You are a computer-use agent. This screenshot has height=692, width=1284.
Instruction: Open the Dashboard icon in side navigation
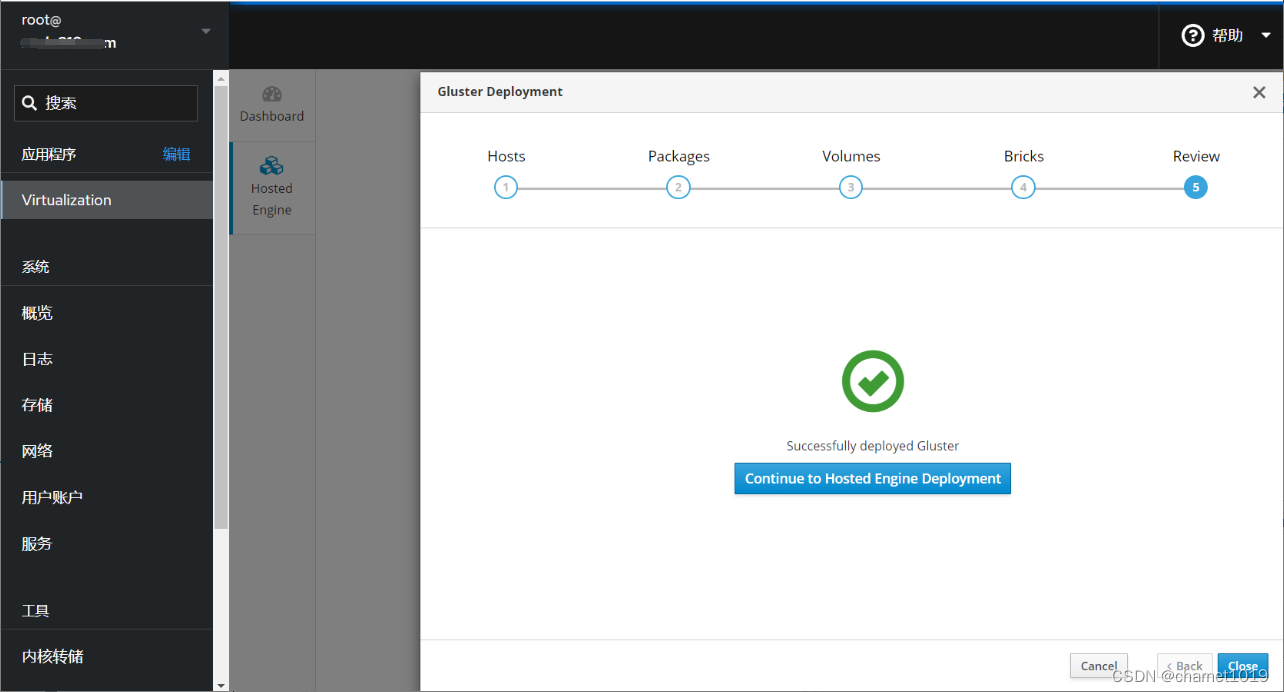272,94
